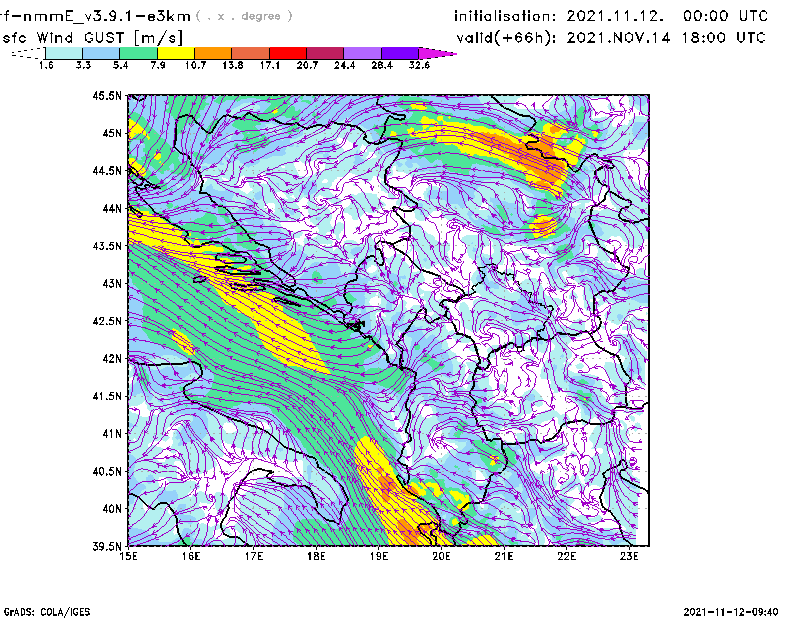Click the 16E longitude label
Image resolution: width=800 pixels, height=618 pixels.
191,556
